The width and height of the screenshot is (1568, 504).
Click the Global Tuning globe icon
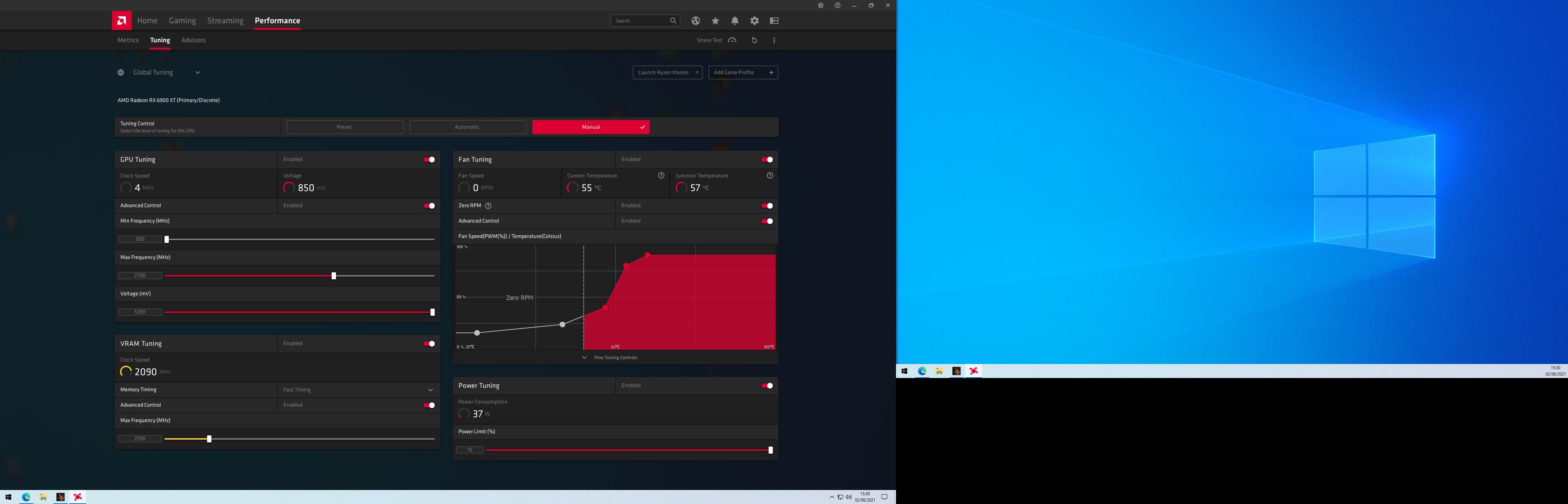pos(120,72)
